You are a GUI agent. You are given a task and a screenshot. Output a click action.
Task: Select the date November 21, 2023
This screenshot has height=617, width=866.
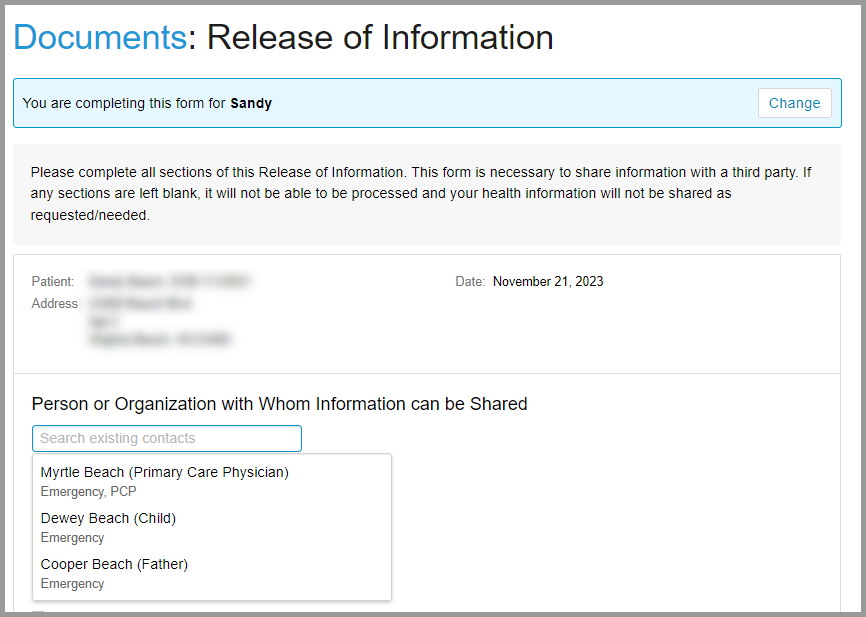pyautogui.click(x=547, y=281)
